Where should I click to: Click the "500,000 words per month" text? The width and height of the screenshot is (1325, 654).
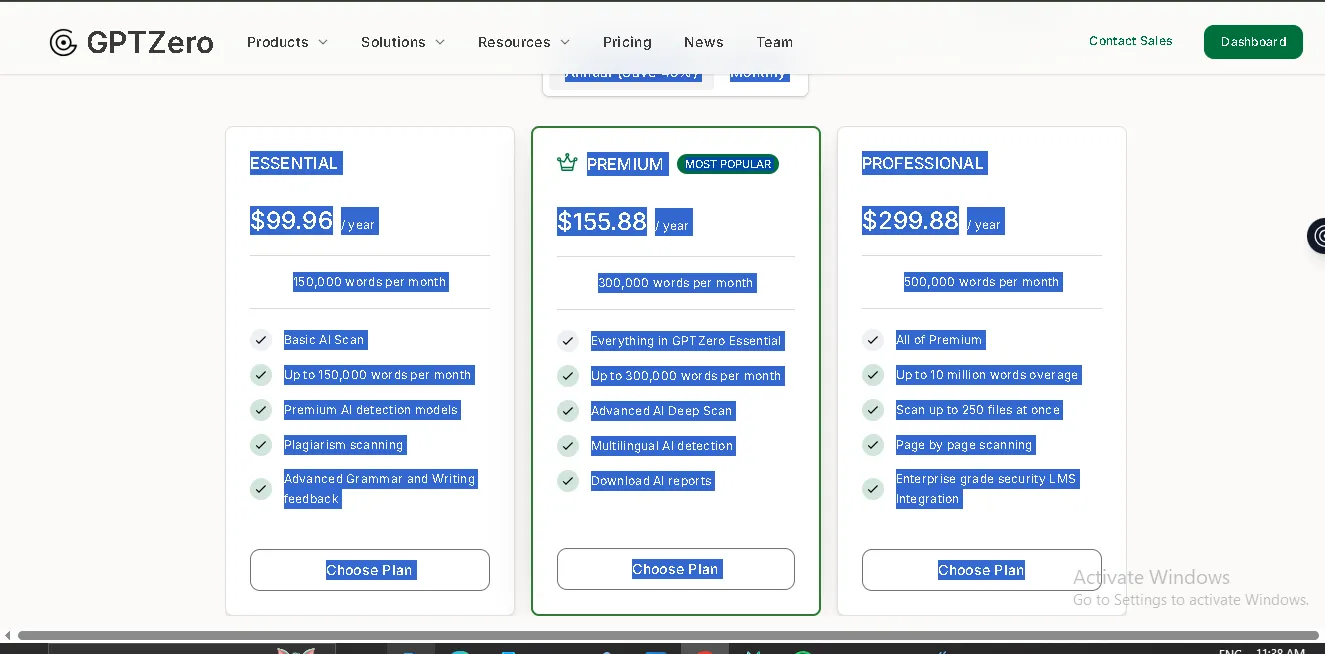tap(982, 282)
